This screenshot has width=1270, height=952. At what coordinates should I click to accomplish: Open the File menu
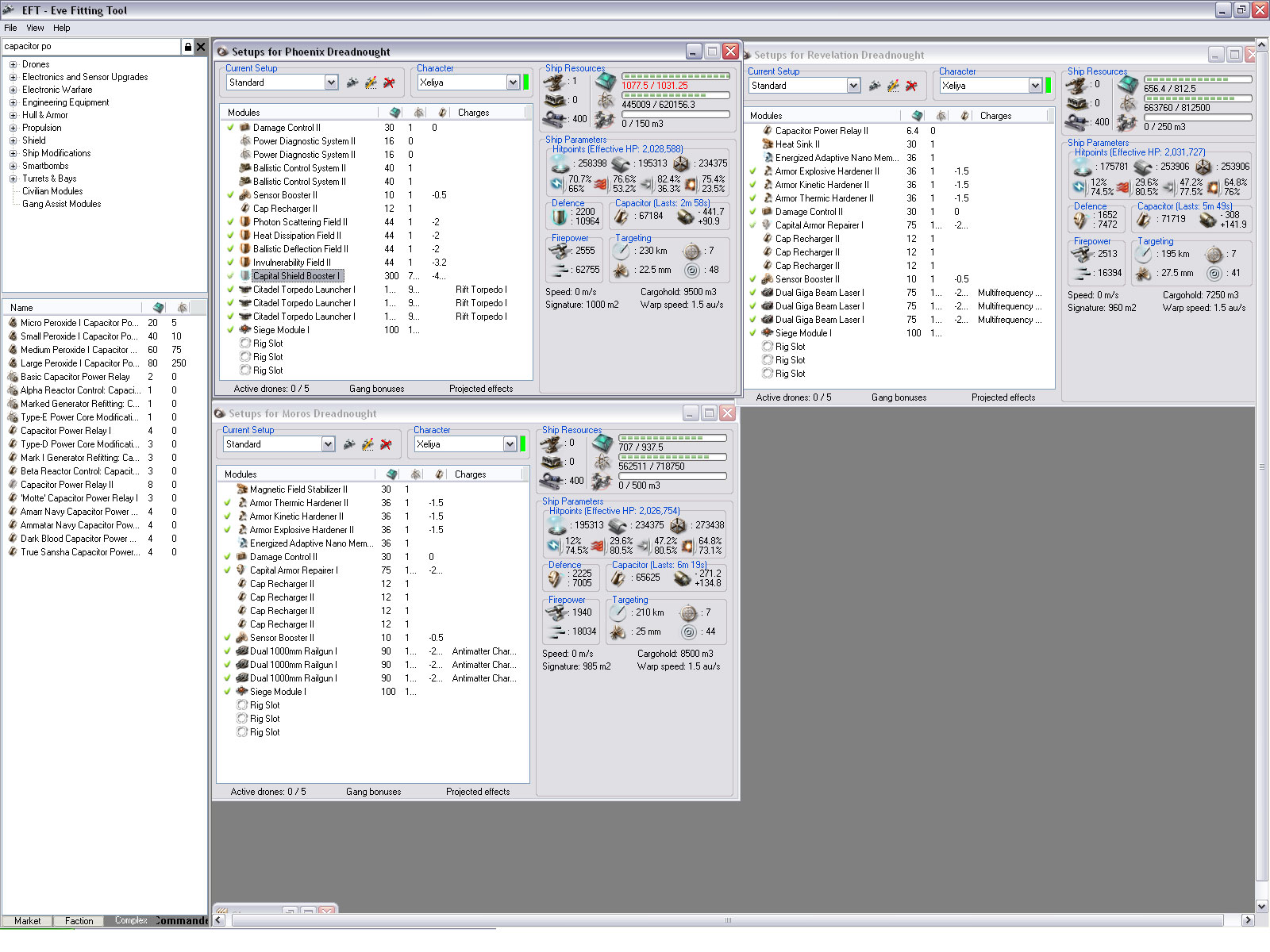click(x=10, y=28)
